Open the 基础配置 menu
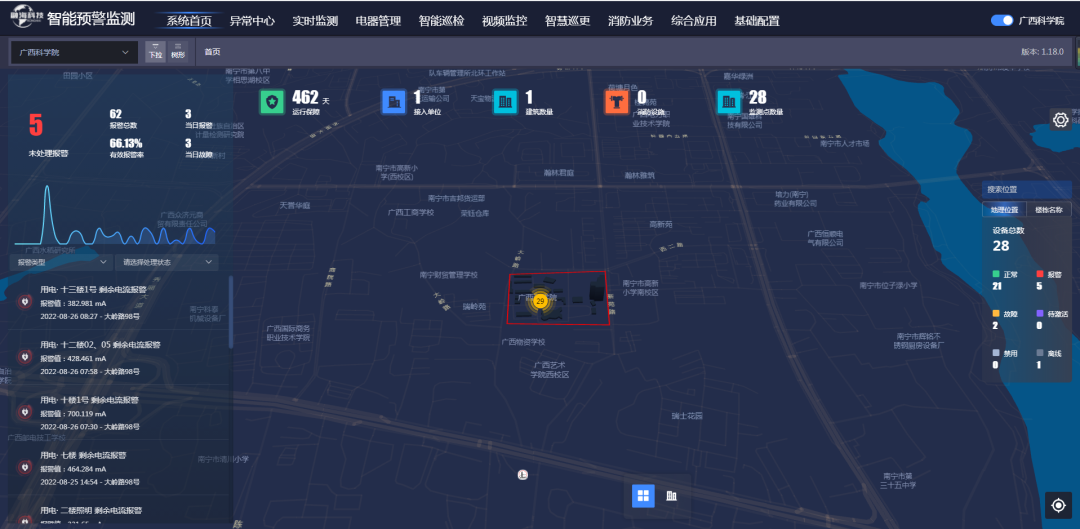 (757, 21)
